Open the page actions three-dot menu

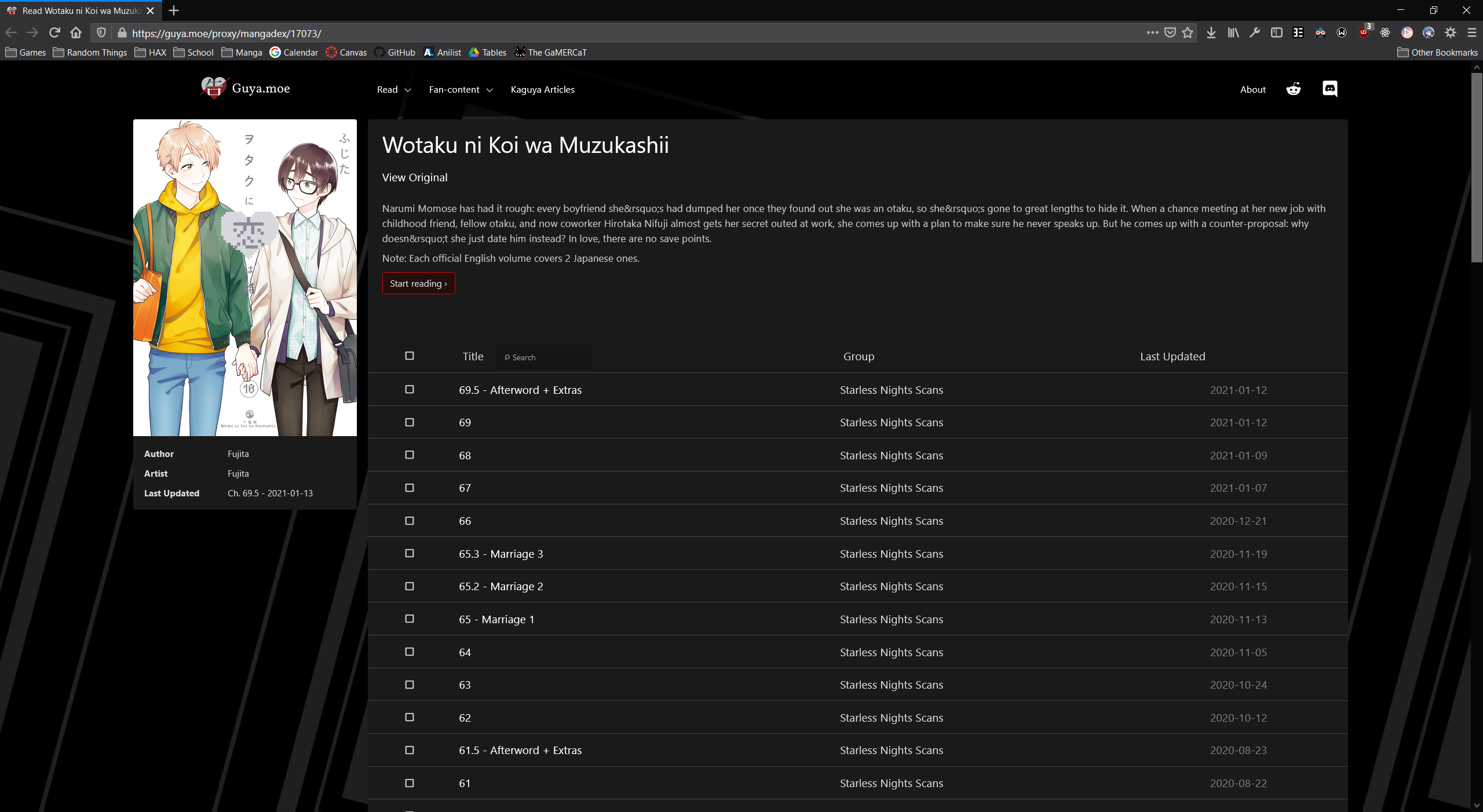[x=1152, y=33]
